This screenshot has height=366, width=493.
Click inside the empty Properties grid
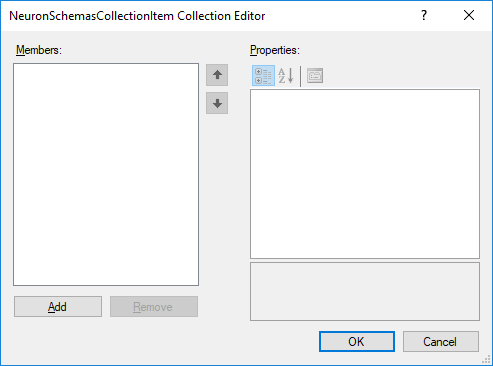[x=365, y=174]
